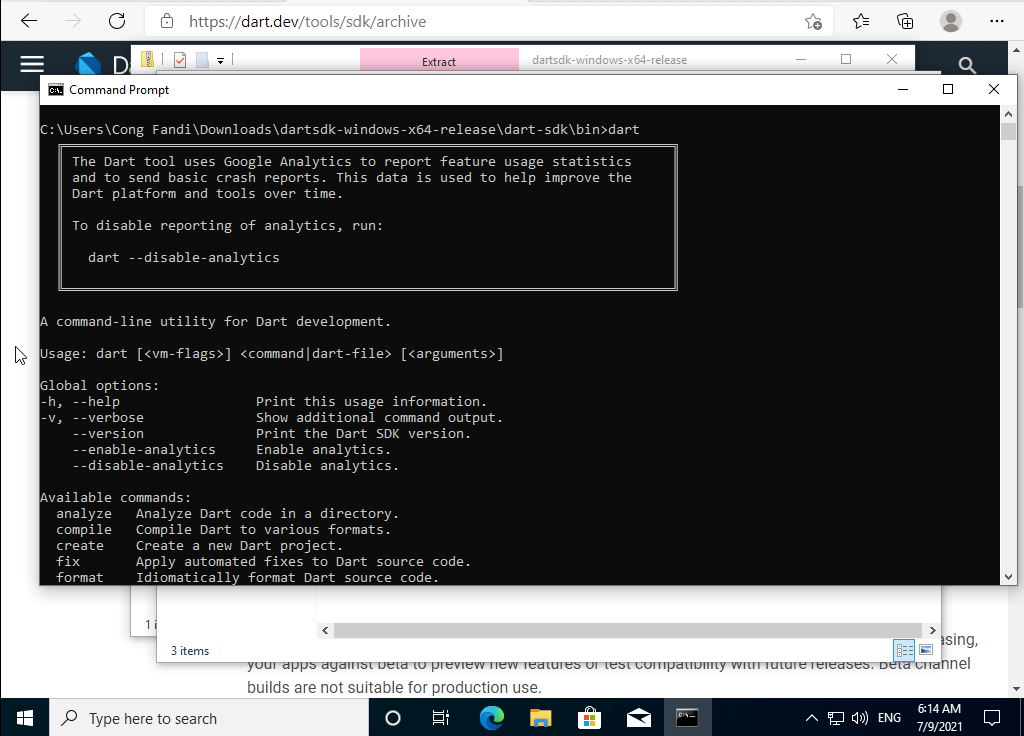This screenshot has height=736, width=1024.
Task: Open Edge Collections
Action: (905, 22)
